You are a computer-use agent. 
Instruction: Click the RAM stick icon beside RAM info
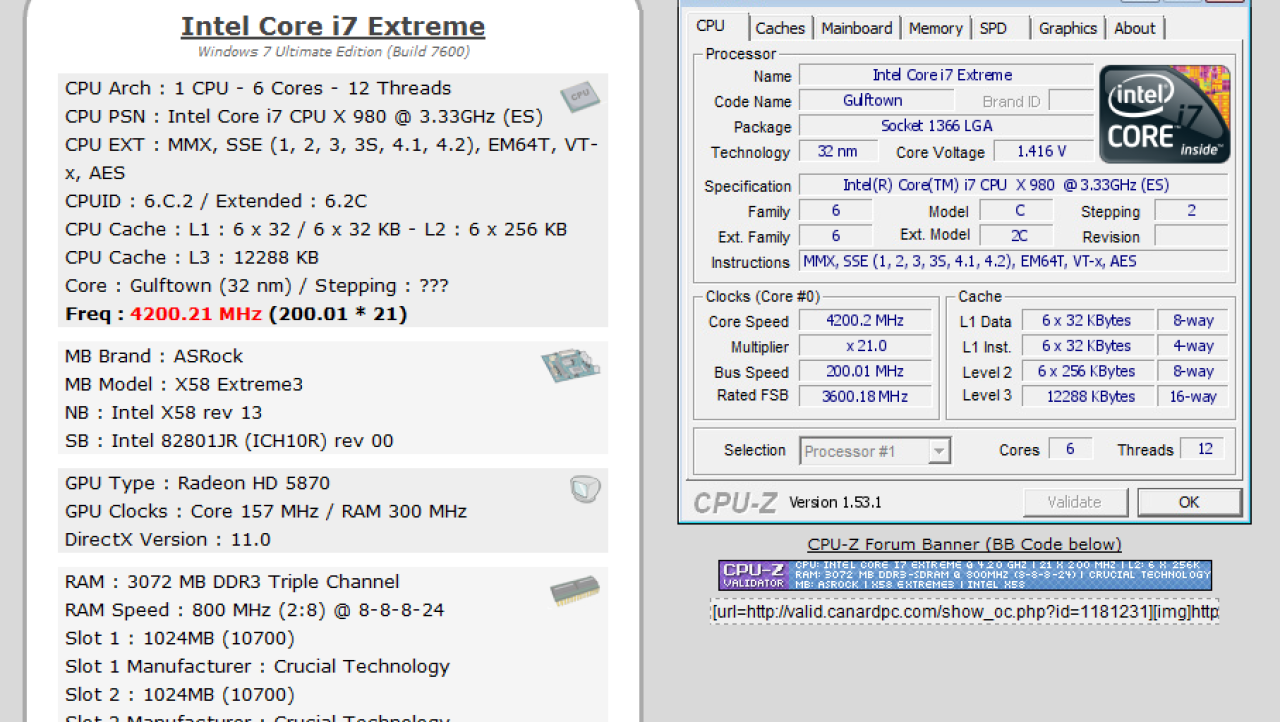coord(575,591)
